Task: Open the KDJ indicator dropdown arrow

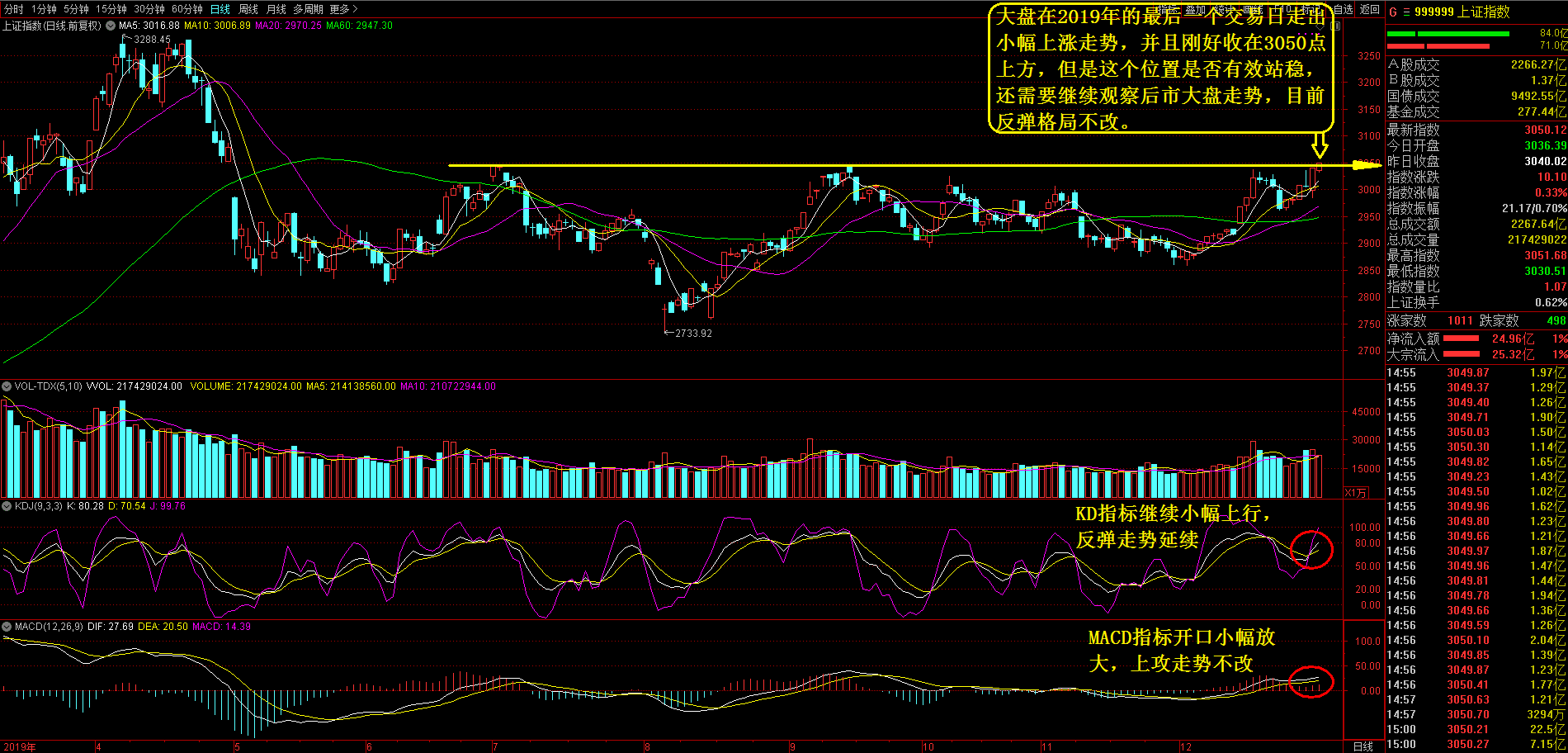Action: (x=7, y=506)
